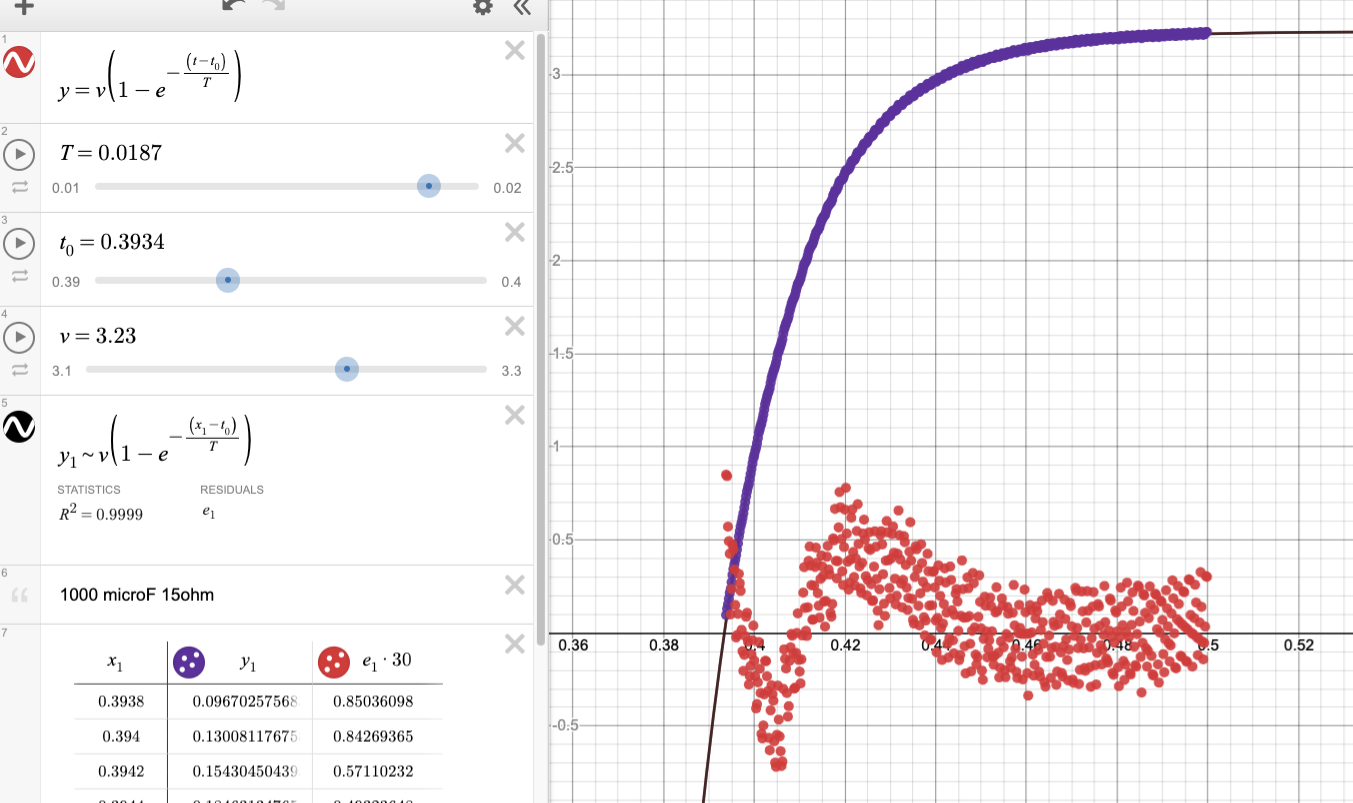Select table cell 0.3938

[x=121, y=701]
